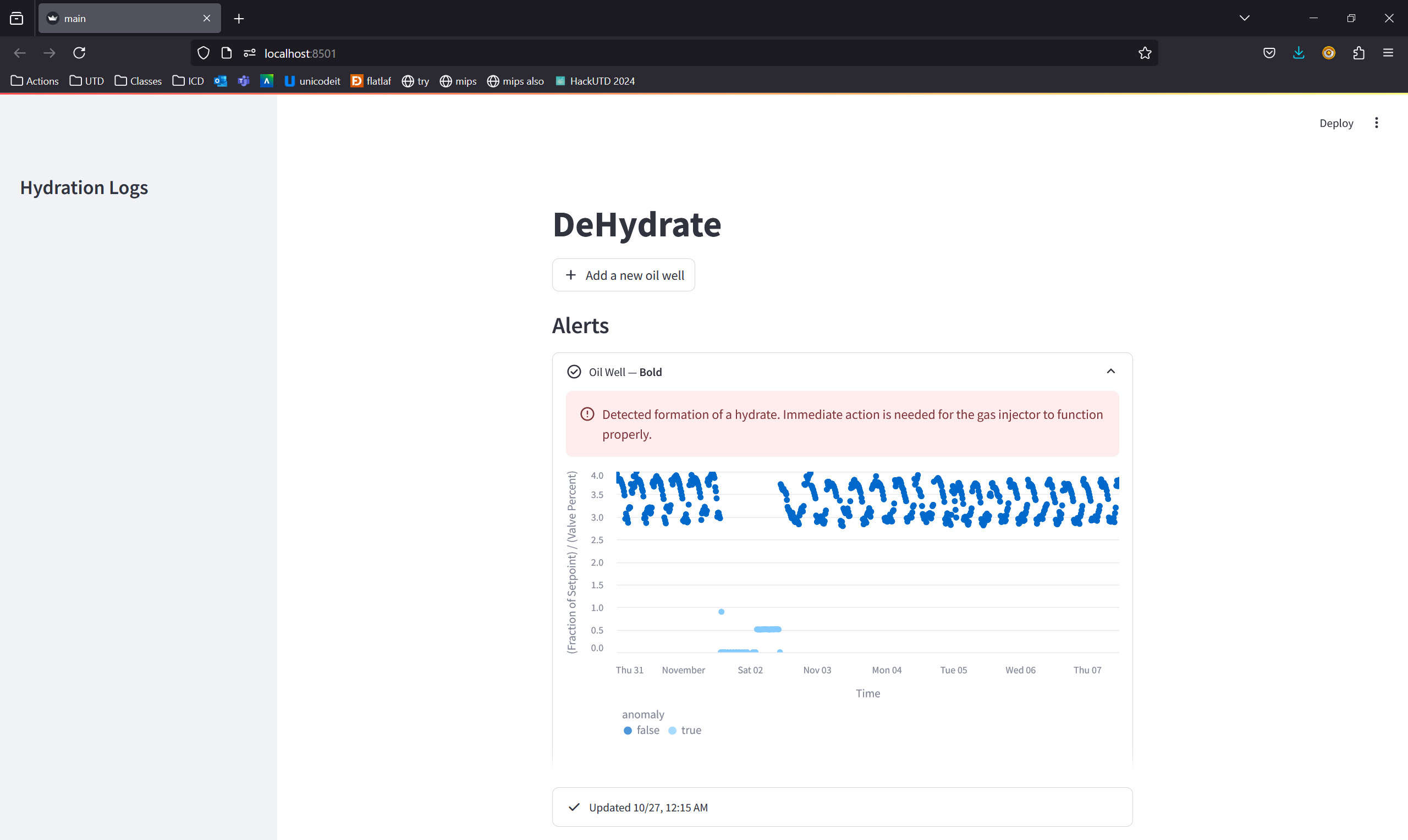
Task: Collapse the Oil Well Bold expander
Action: (x=1110, y=371)
